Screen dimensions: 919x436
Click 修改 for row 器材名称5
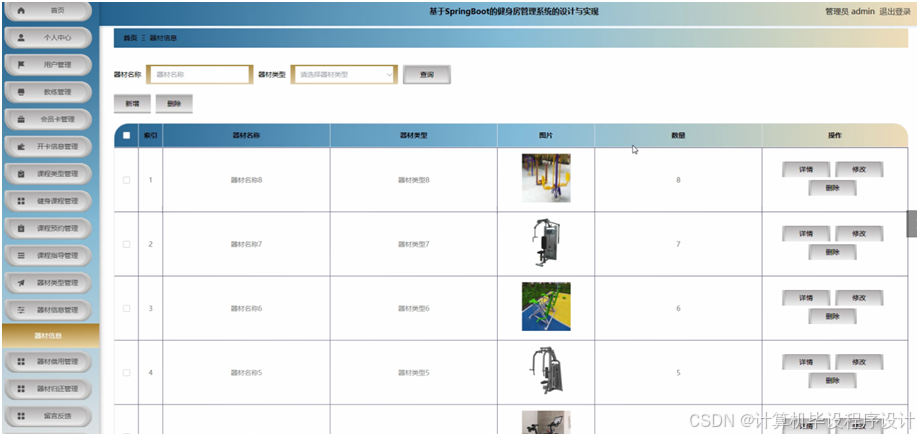click(859, 362)
